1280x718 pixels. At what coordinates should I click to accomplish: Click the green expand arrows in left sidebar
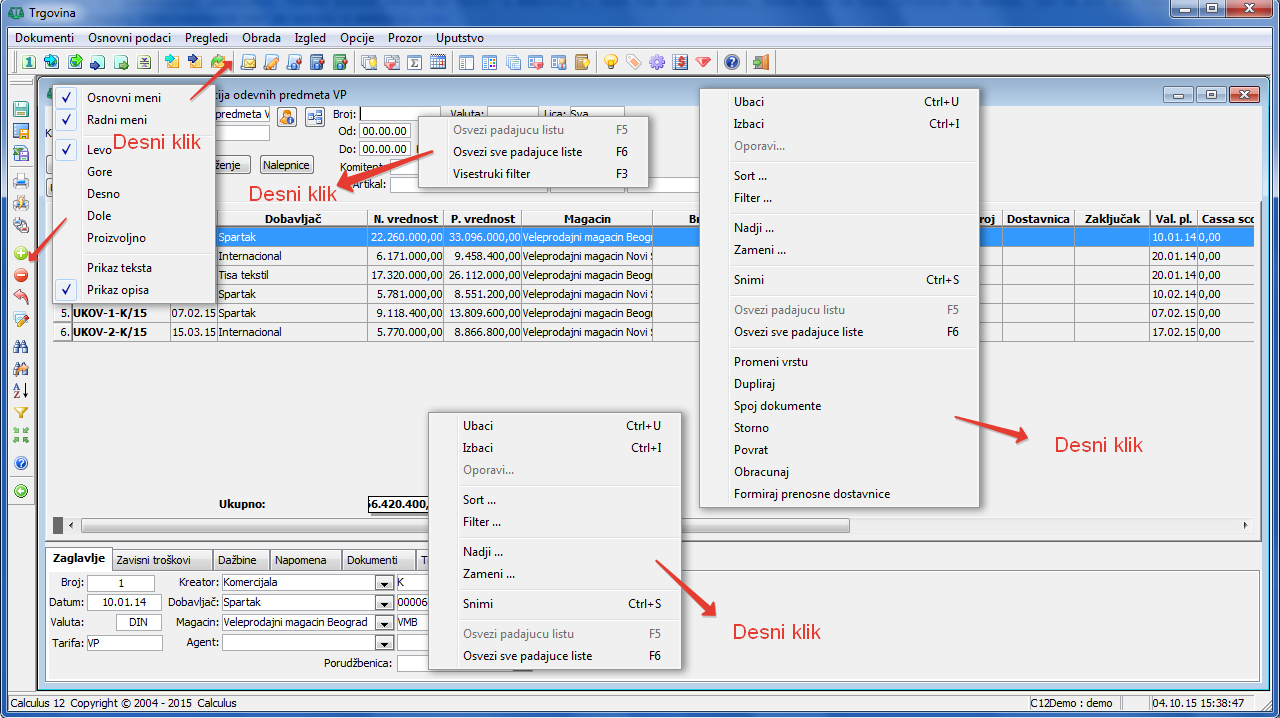coord(21,435)
